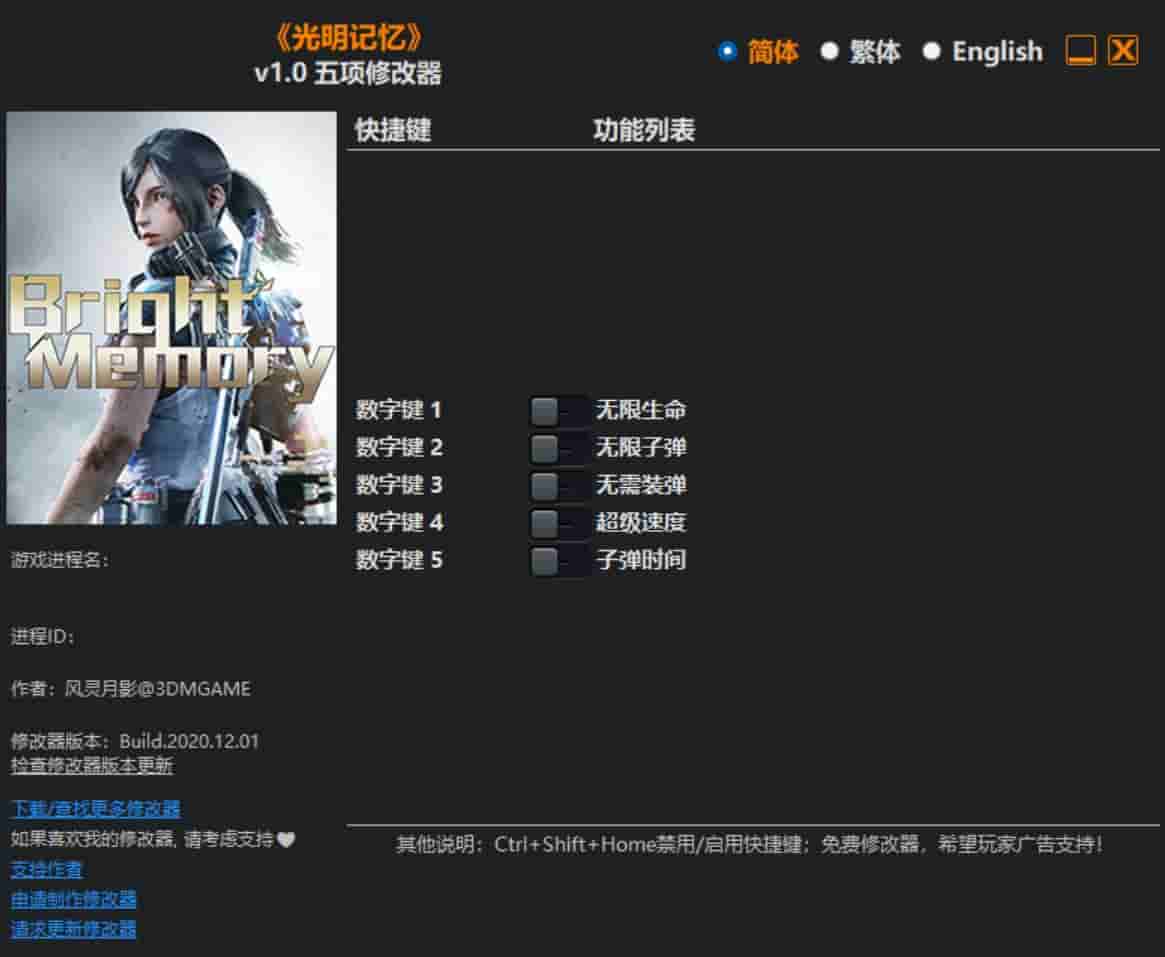Click the 数字键 1 hotkey label
This screenshot has height=957, width=1165.
click(398, 410)
